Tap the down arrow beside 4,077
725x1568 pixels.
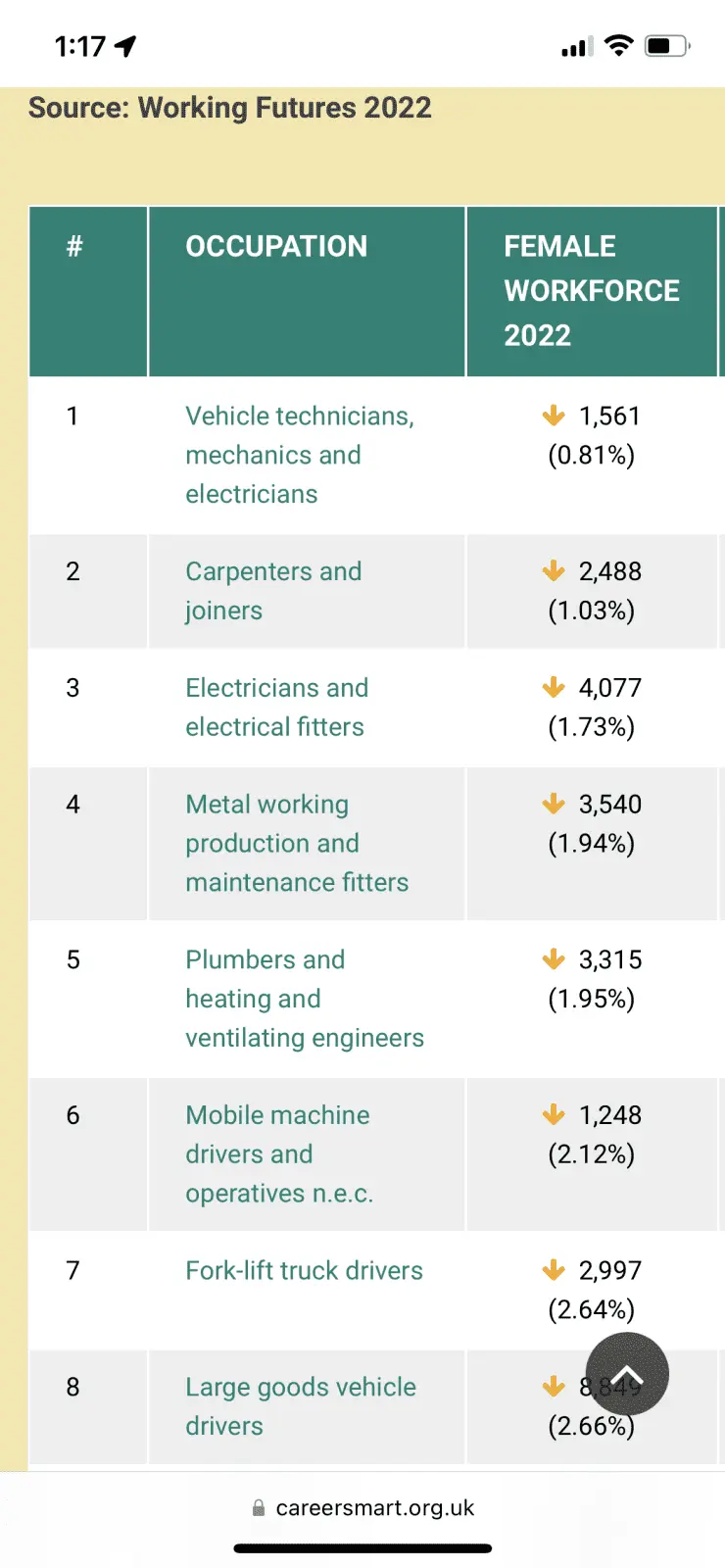pos(554,688)
